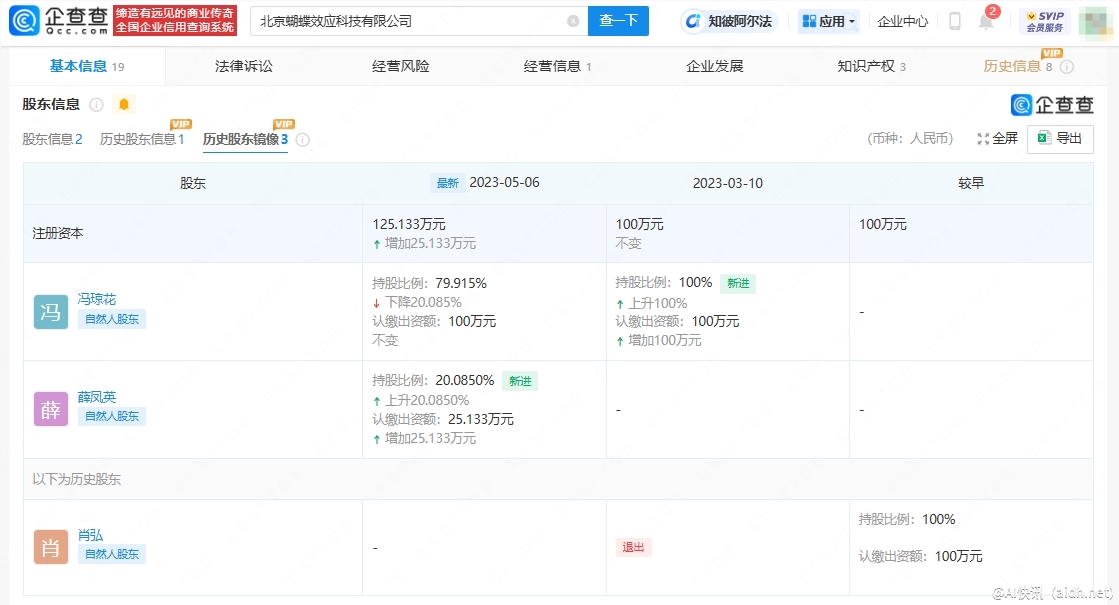Click the info icon beside 历史信息 tab
This screenshot has height=605, width=1119.
(x=1066, y=67)
